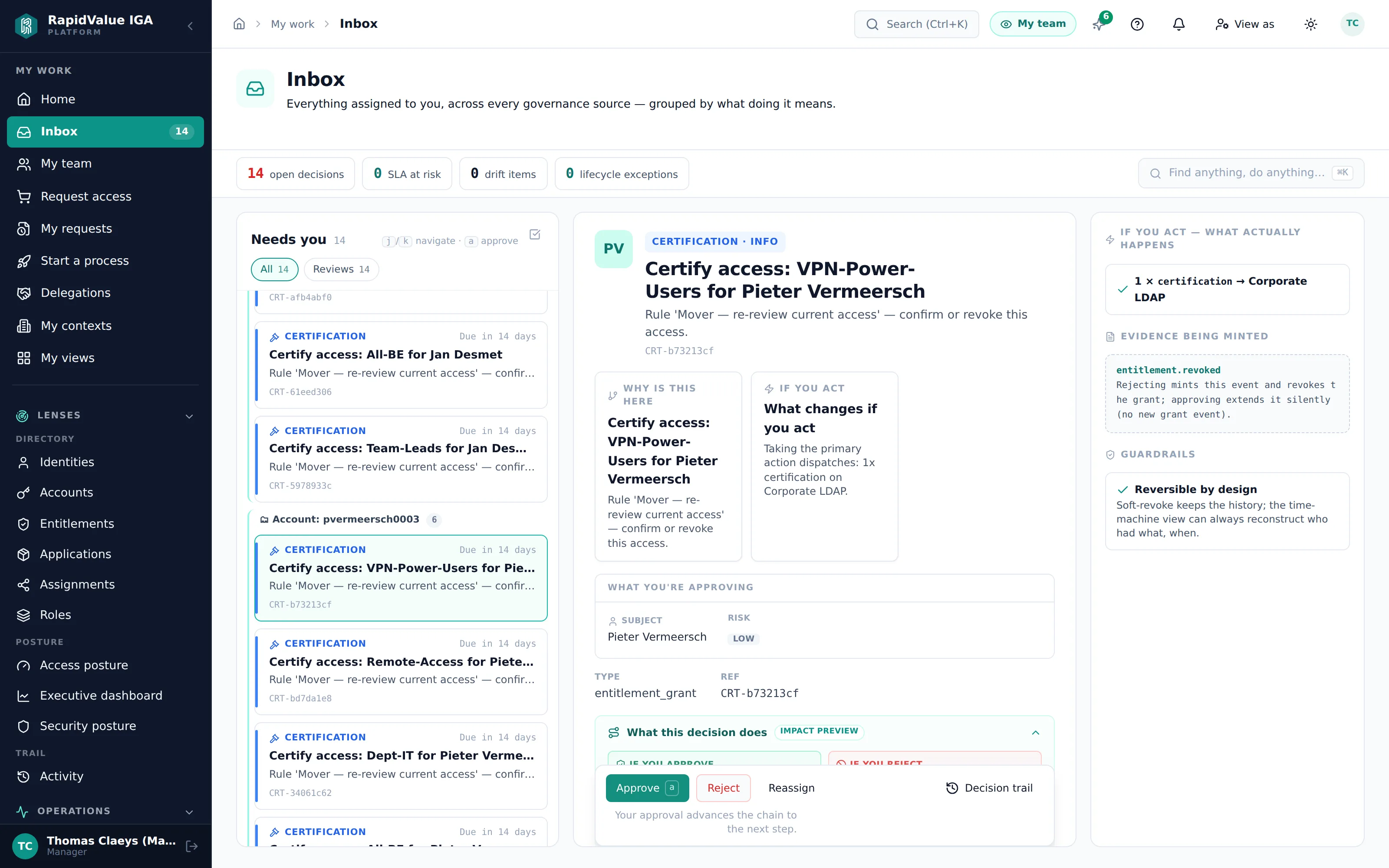Collapse the What this decision does panel

[1035, 733]
